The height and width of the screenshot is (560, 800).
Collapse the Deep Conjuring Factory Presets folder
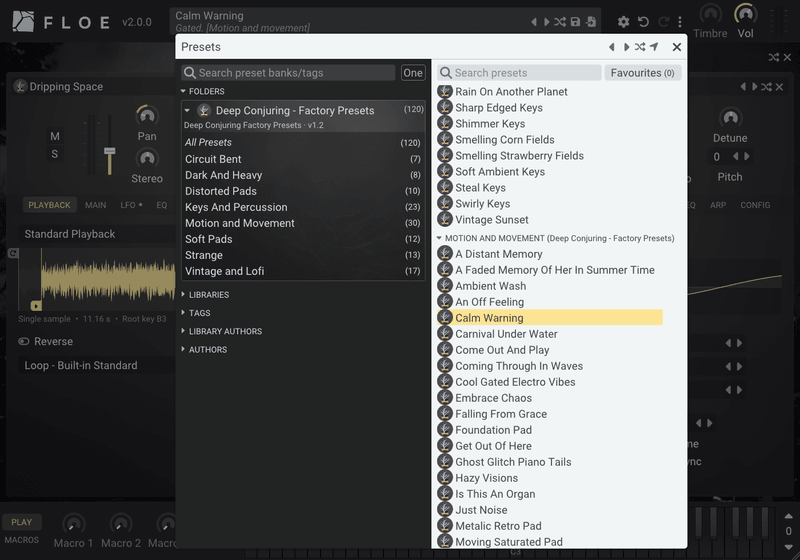[x=187, y=110]
